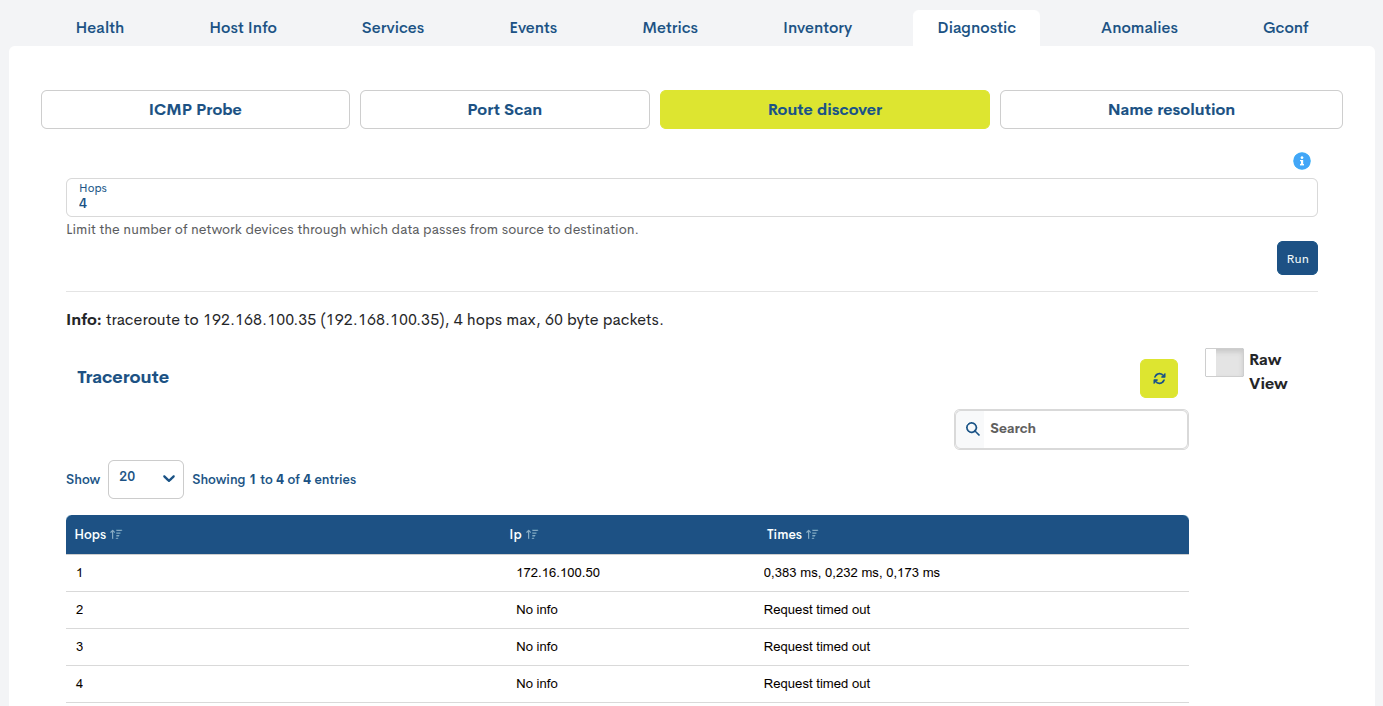Switch to the Health tab
This screenshot has width=1383, height=706.
[x=100, y=28]
